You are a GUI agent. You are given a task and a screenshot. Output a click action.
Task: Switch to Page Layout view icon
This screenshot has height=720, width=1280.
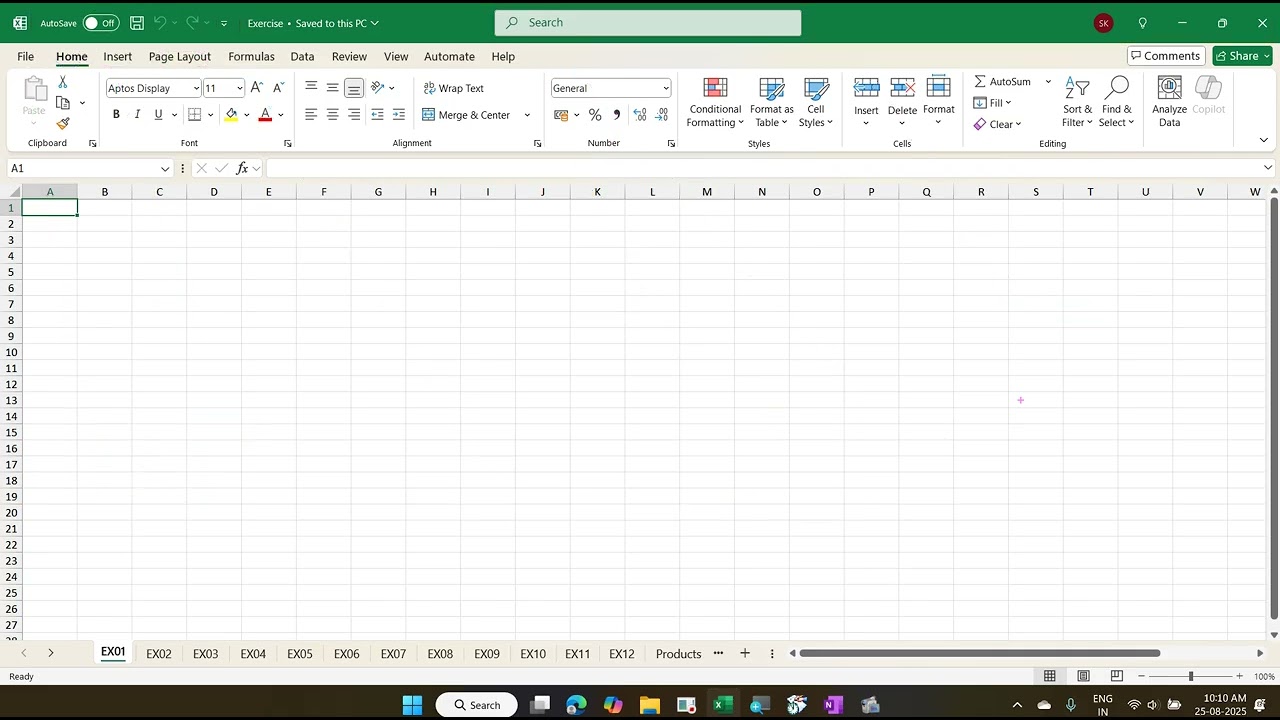1083,676
